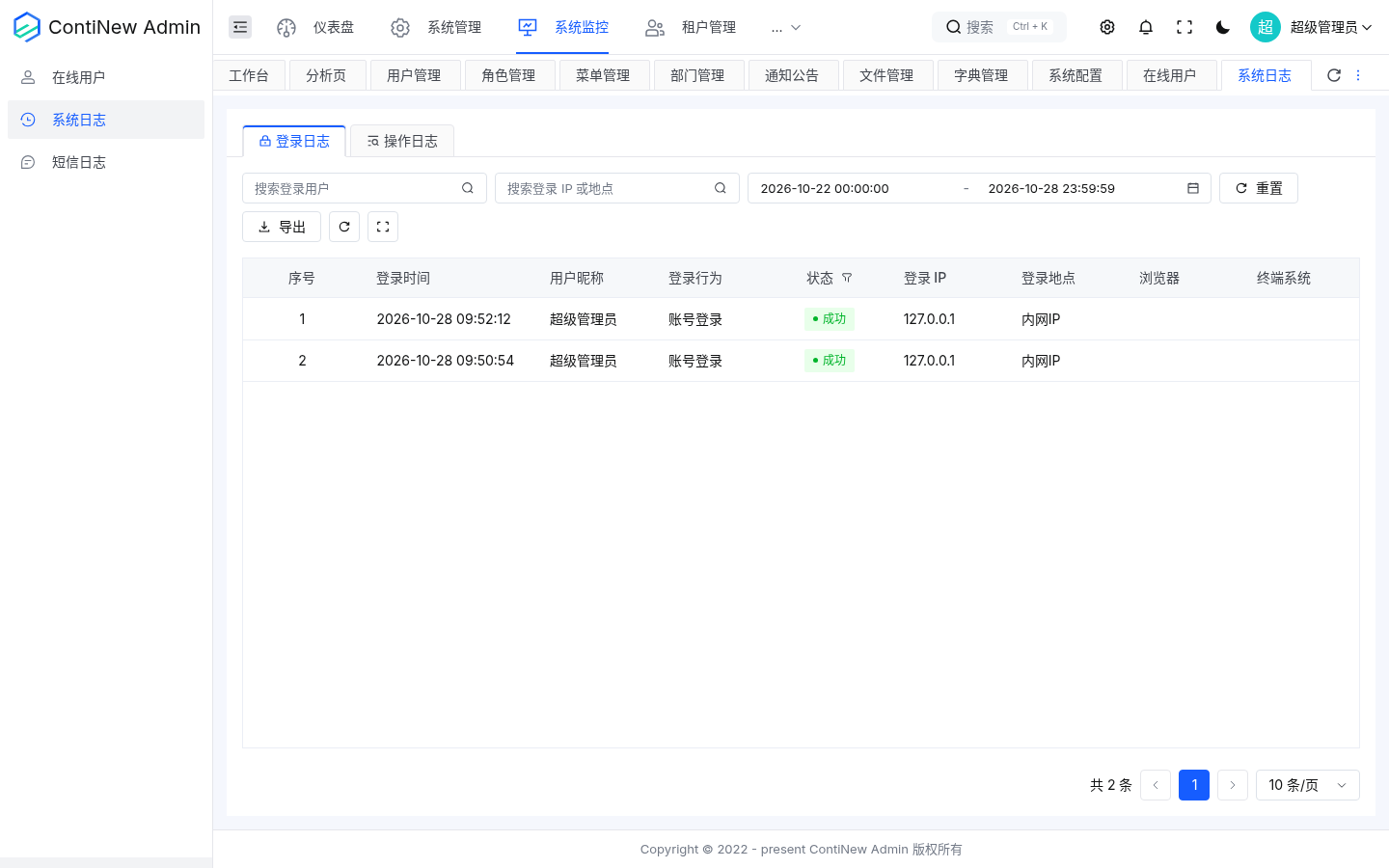
Task: Maximize the table to fullscreen
Action: (x=383, y=227)
